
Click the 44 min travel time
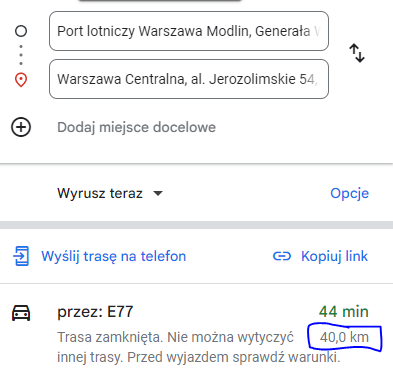[344, 312]
